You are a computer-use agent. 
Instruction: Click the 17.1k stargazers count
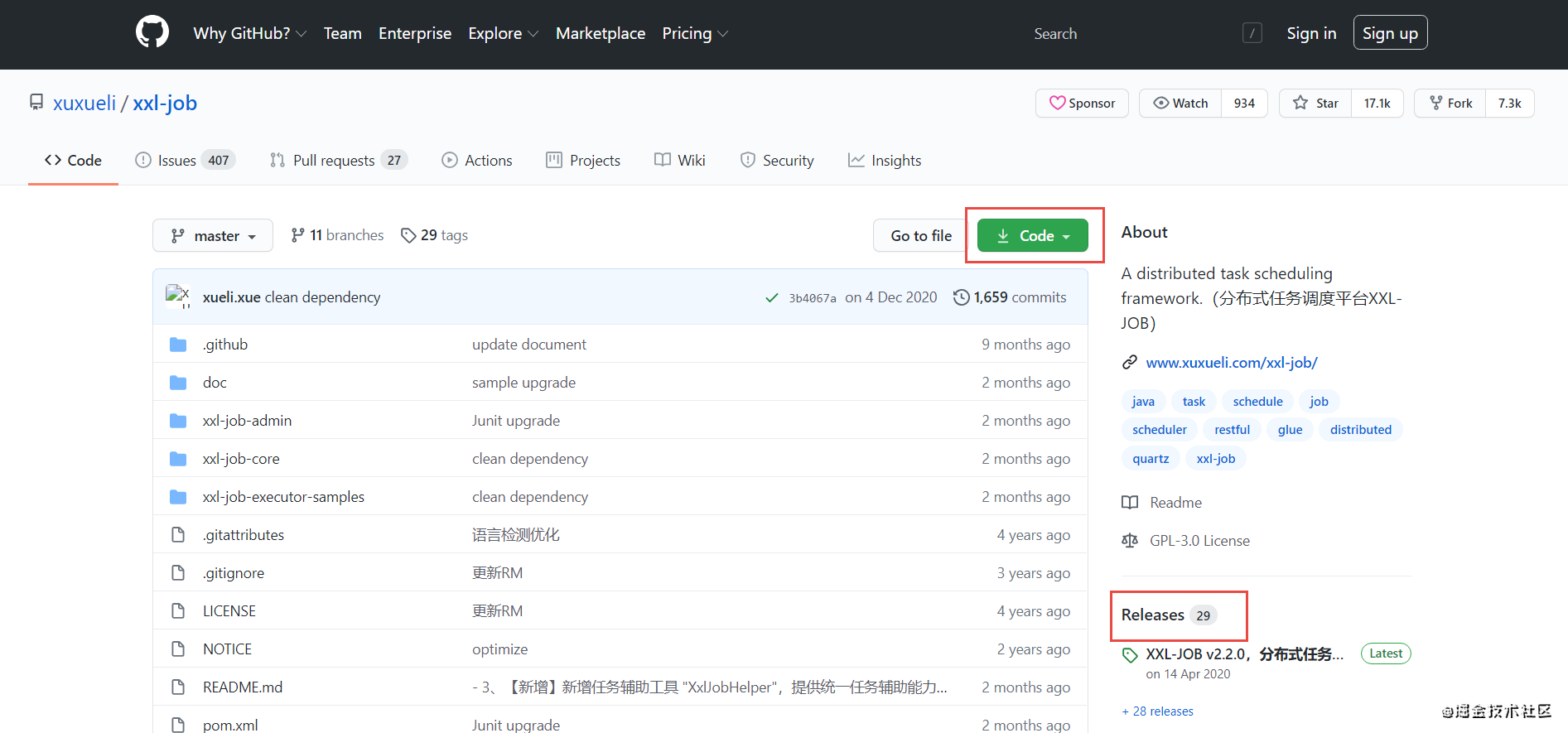(x=1377, y=103)
